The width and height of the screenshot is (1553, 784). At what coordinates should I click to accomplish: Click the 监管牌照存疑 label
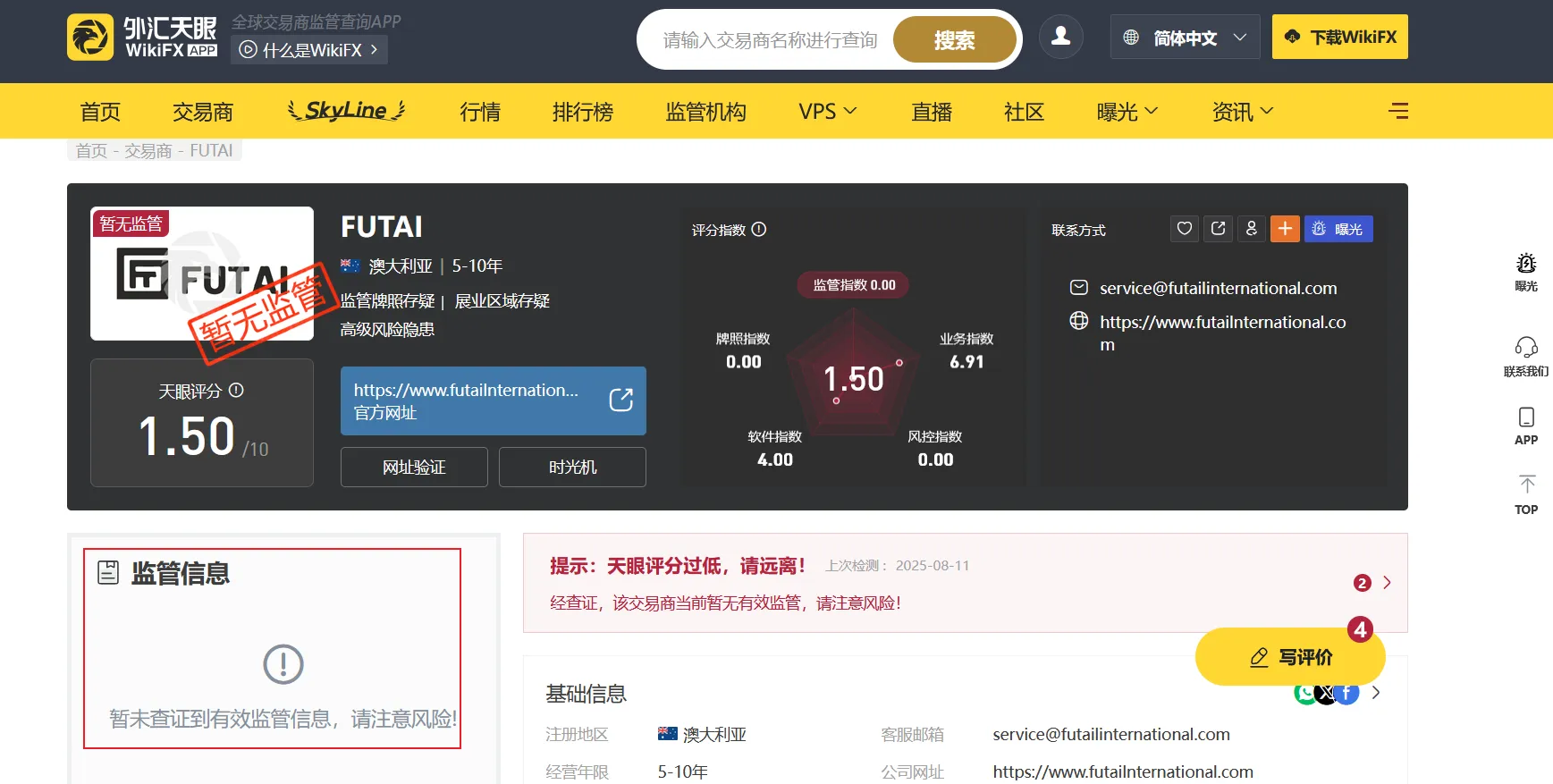(388, 300)
